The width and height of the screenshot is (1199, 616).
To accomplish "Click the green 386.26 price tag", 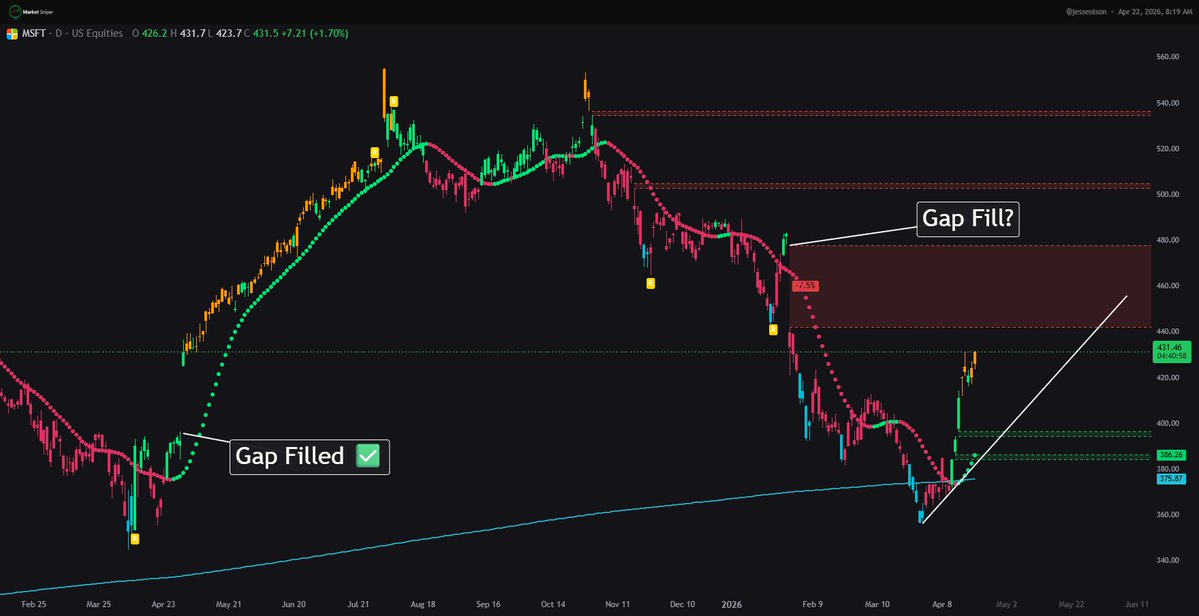I will 1171,455.
